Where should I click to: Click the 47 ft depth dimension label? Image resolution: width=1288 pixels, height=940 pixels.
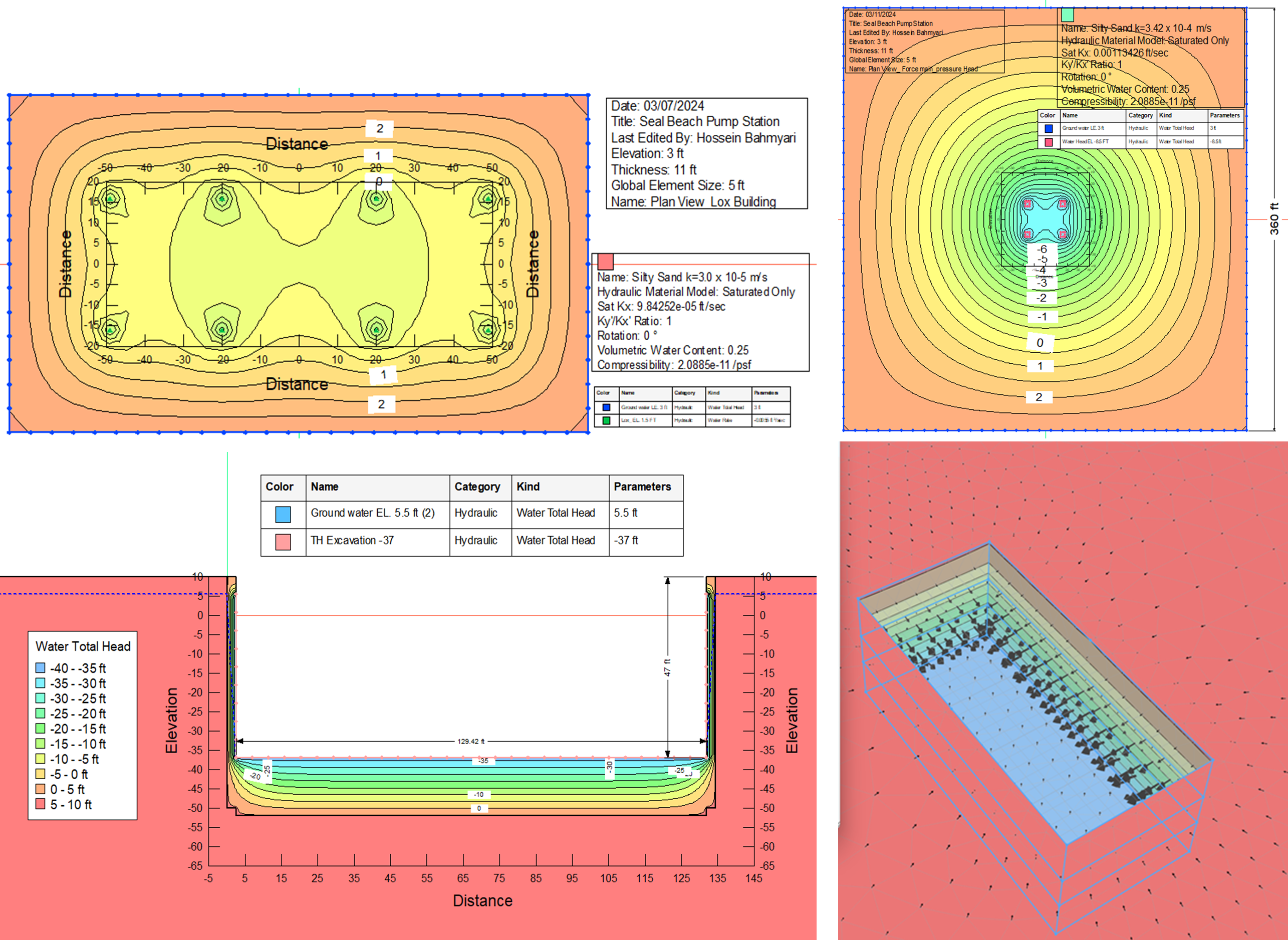coord(667,667)
